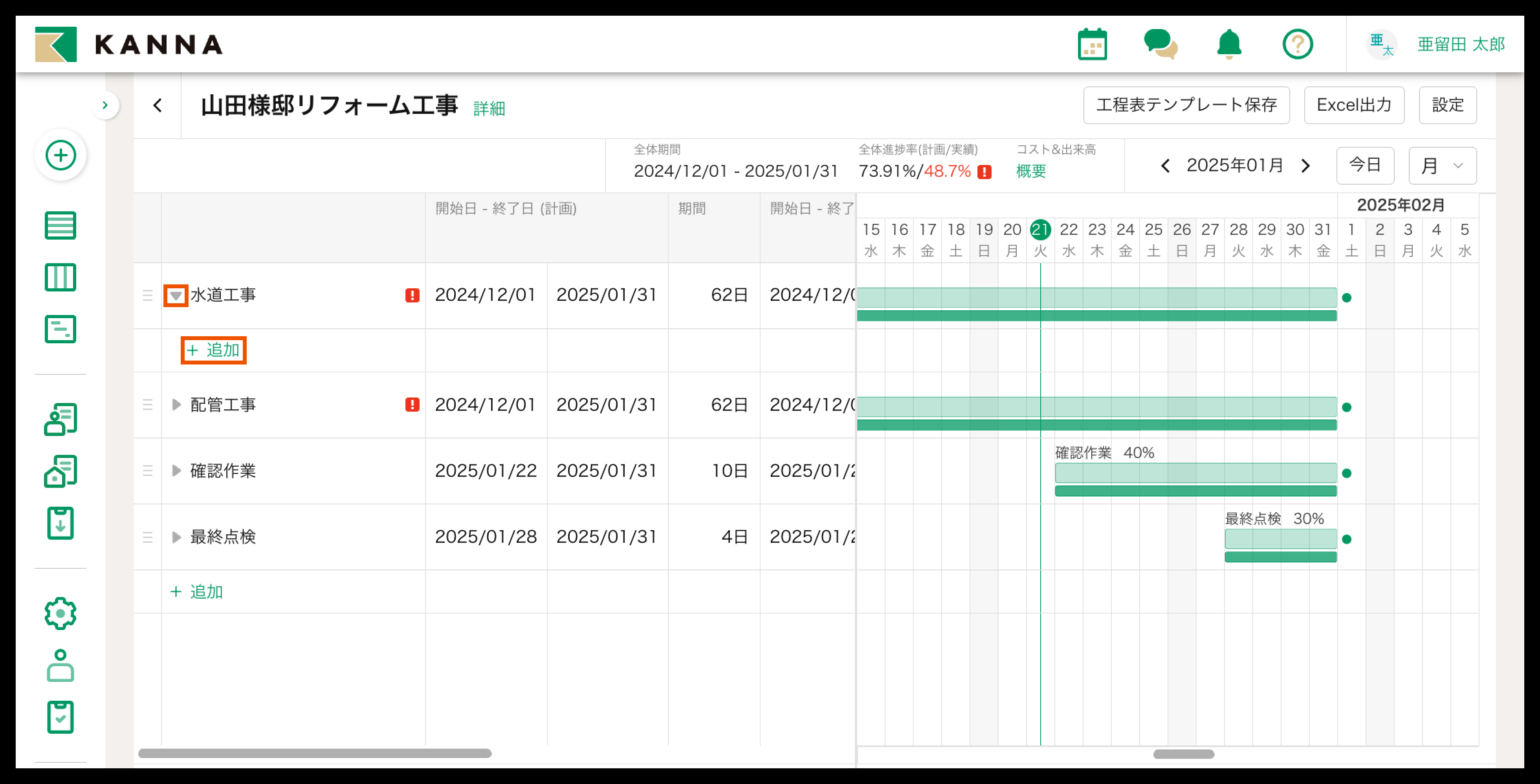Open the notifications bell

coord(1229,45)
